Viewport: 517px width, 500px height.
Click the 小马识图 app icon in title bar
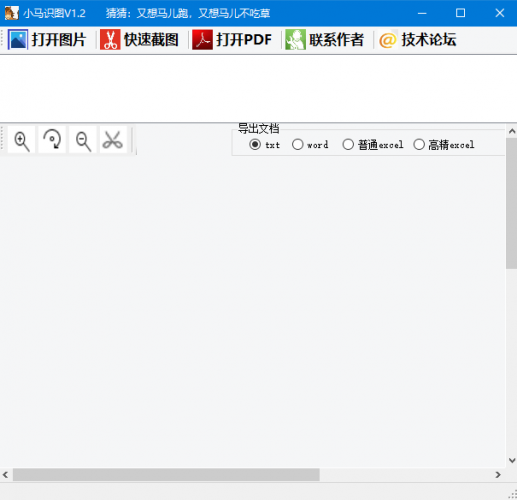click(x=12, y=13)
